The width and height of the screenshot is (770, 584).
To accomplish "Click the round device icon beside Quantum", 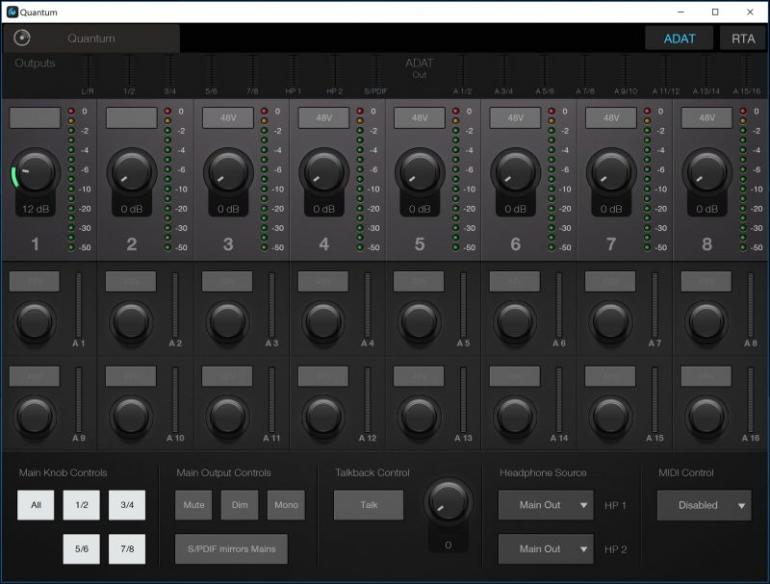I will 22,38.
